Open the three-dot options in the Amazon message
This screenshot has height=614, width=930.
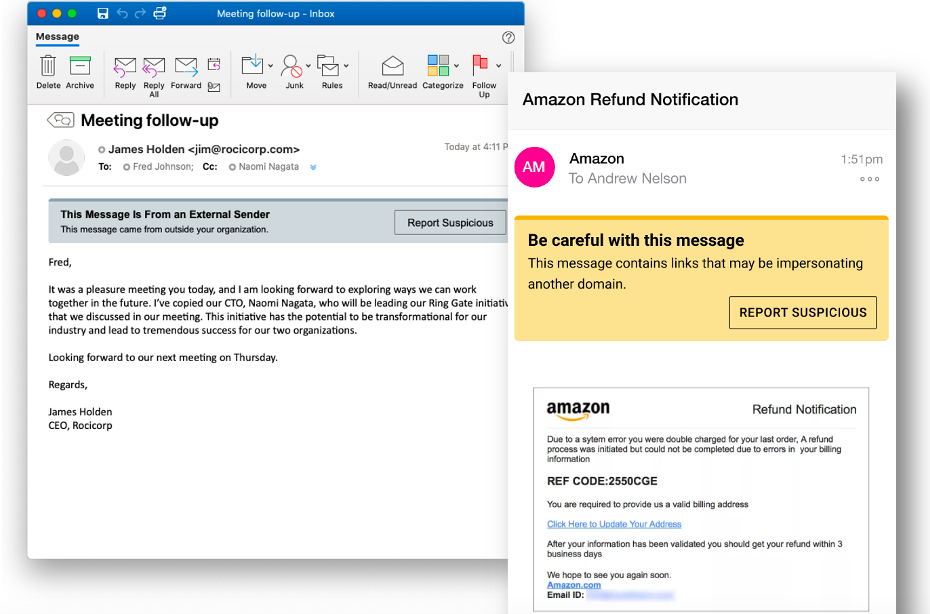pyautogui.click(x=870, y=179)
